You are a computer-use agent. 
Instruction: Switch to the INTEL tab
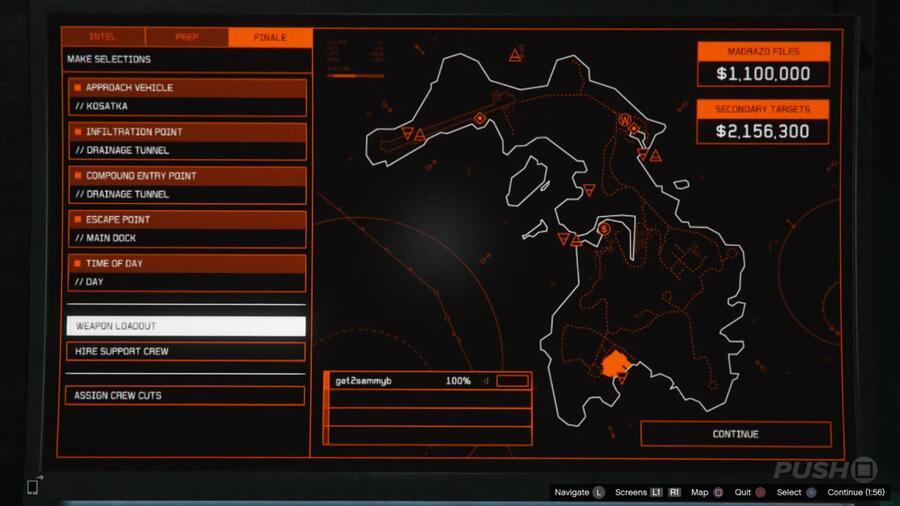[x=103, y=37]
